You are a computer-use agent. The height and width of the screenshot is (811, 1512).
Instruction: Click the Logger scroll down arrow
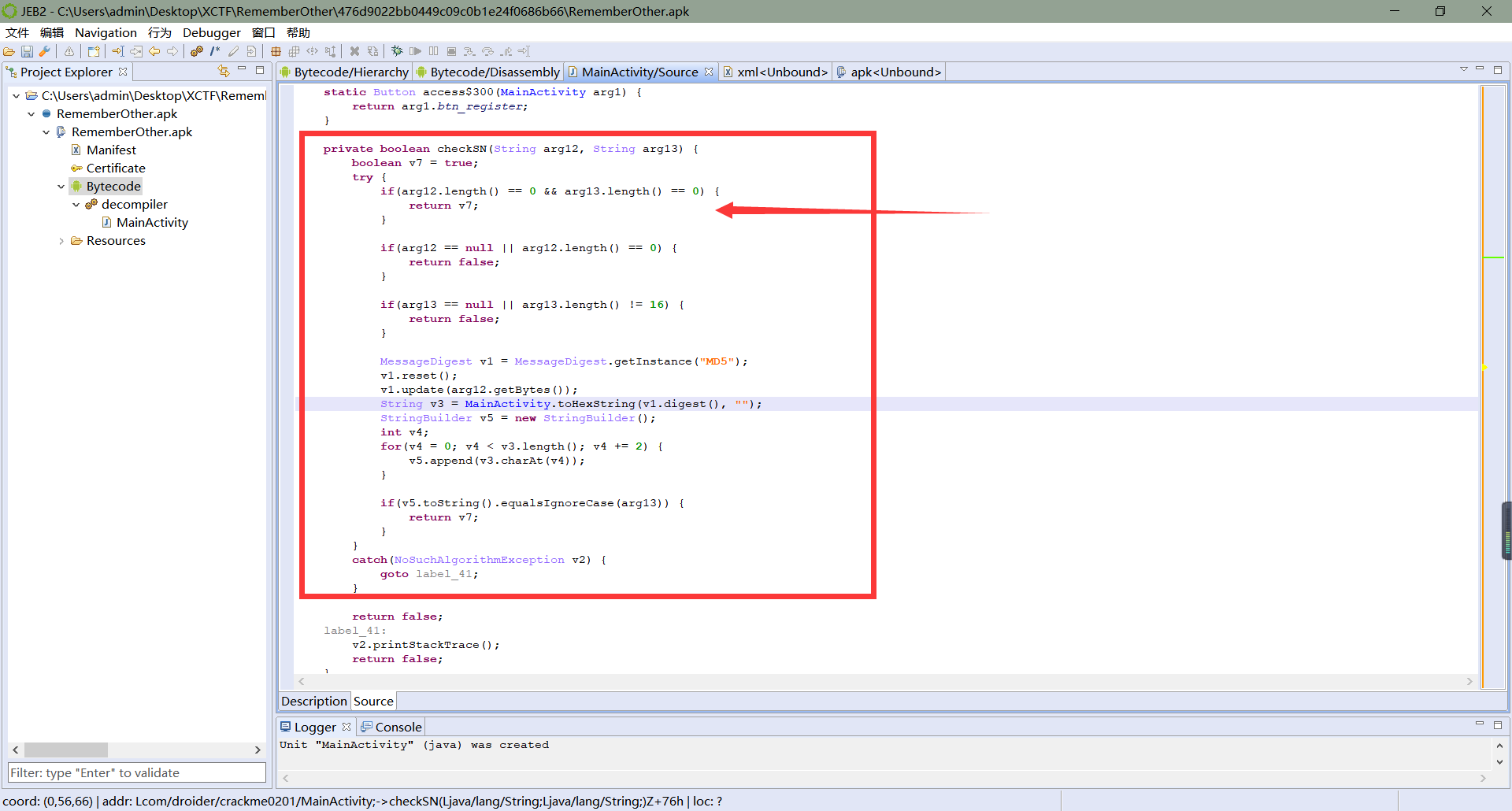[x=1499, y=761]
